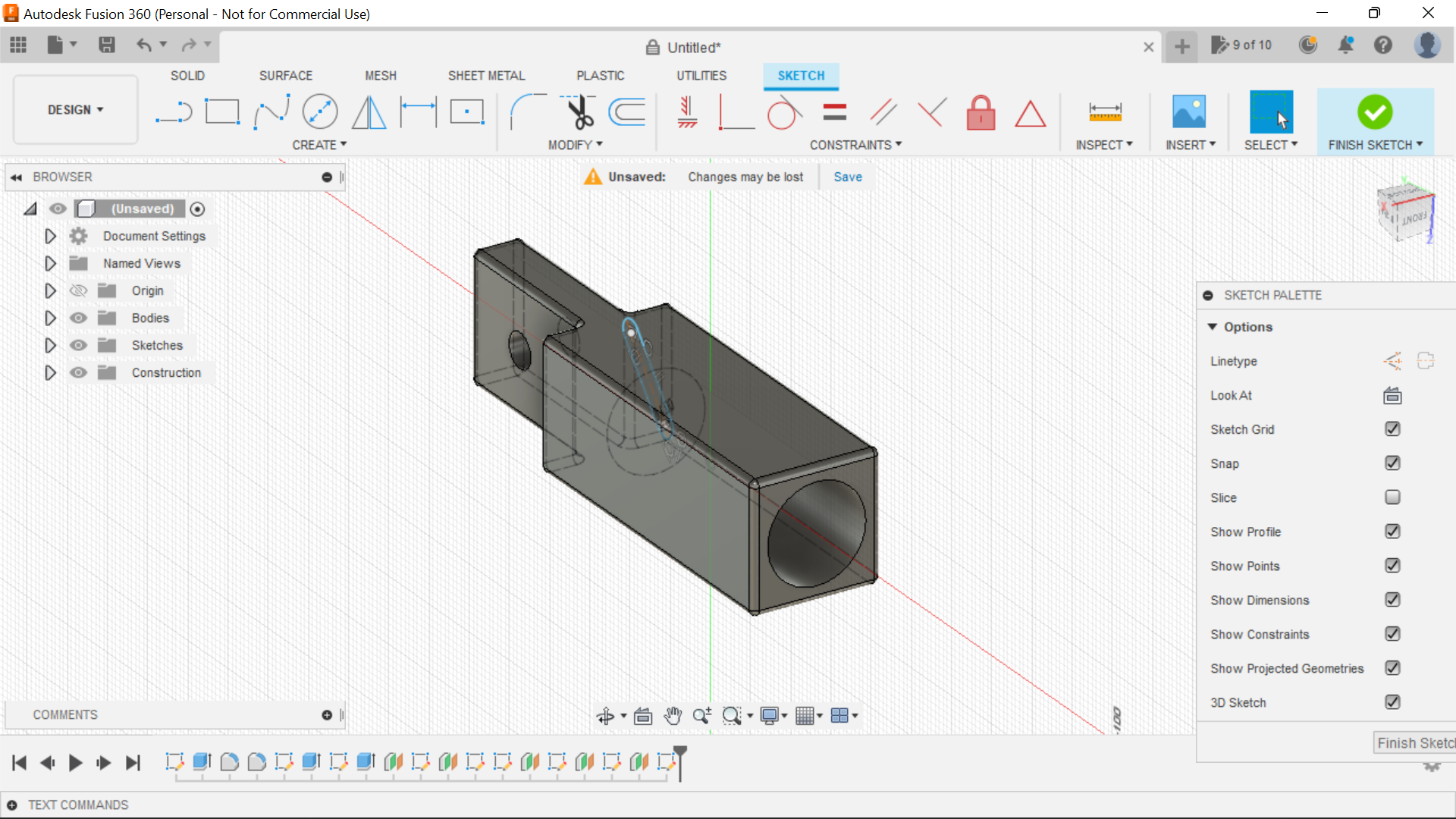Hide the Bodies folder visibility

78,318
